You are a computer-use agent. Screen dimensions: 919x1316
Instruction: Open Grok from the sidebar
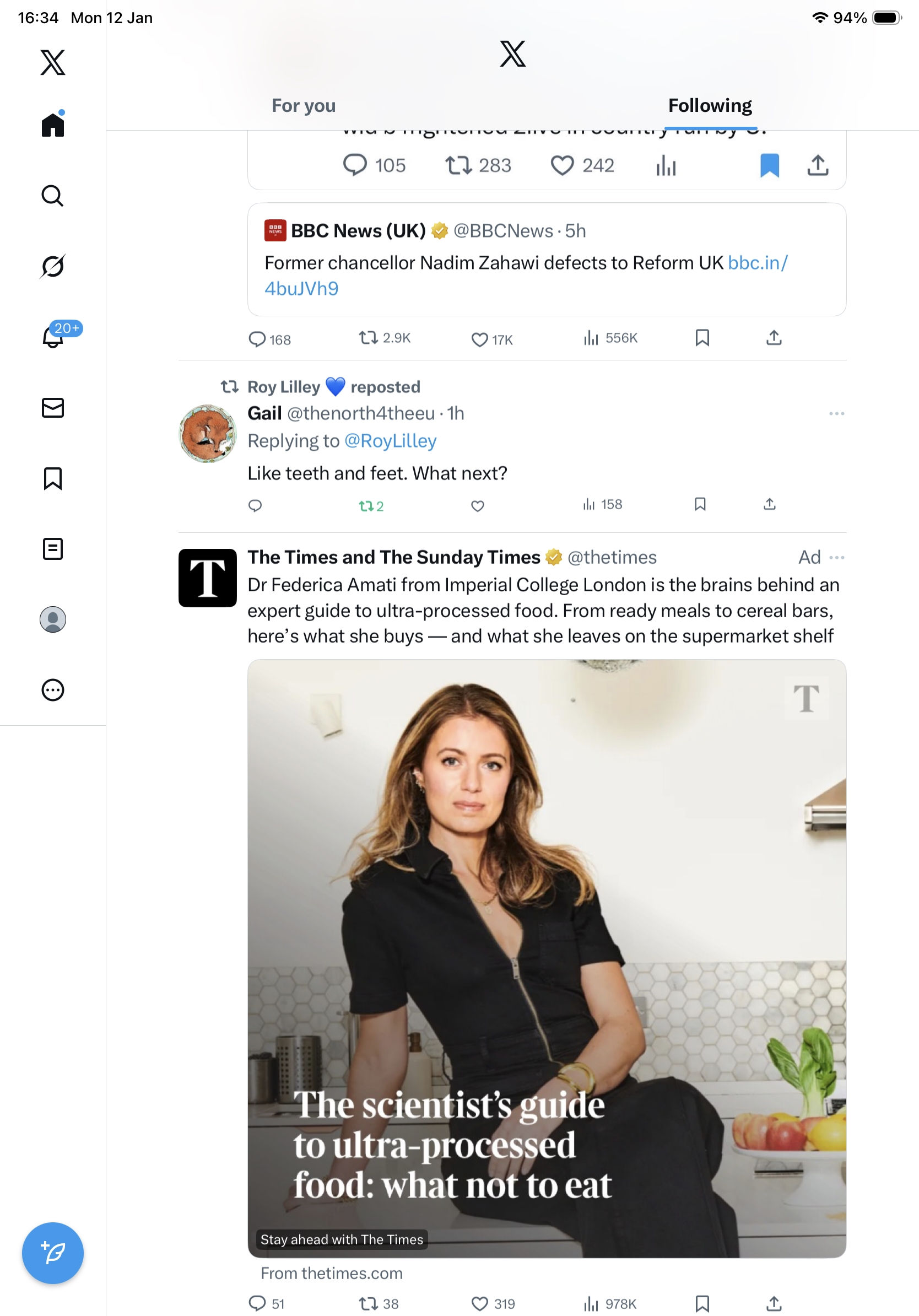pos(53,267)
